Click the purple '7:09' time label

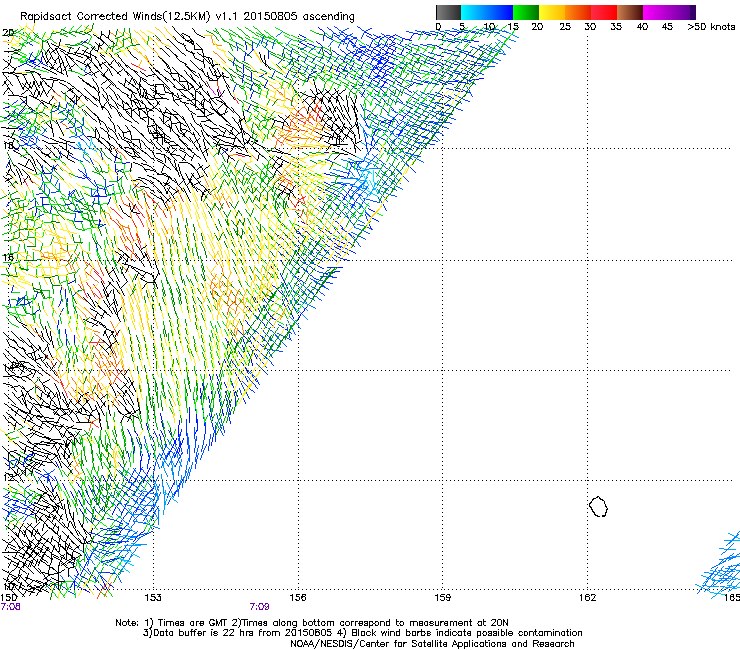tap(260, 607)
